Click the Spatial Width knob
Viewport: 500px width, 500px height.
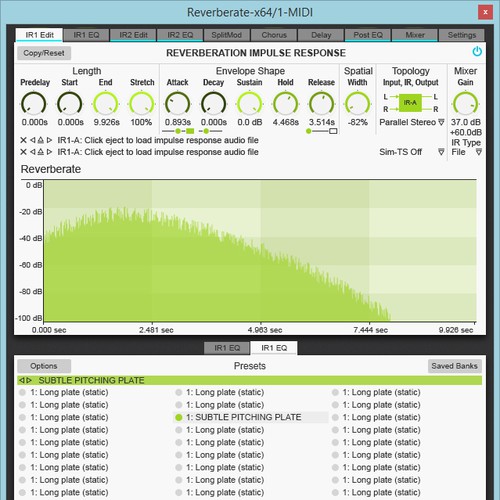(358, 104)
